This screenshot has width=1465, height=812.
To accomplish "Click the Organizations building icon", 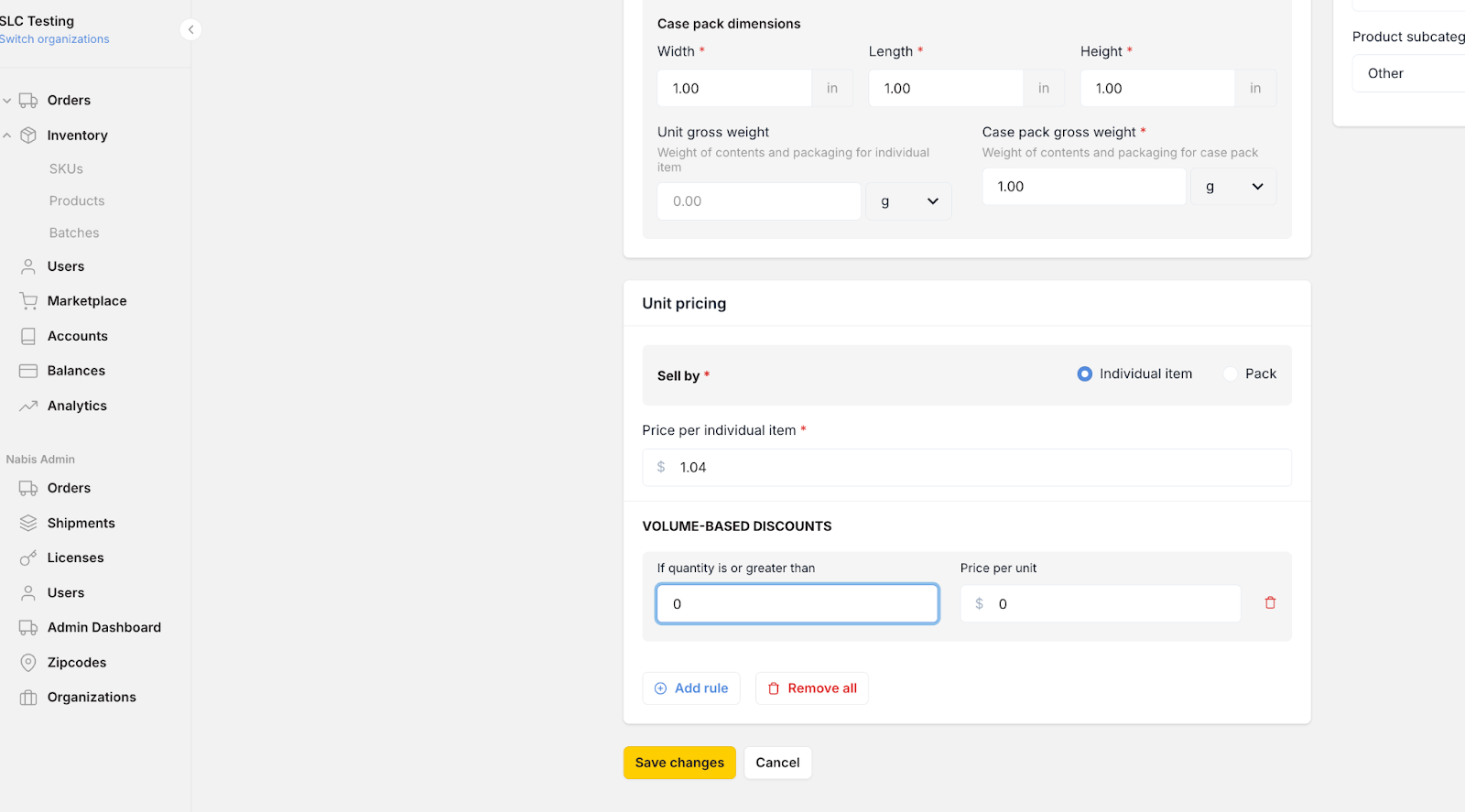I will point(28,698).
